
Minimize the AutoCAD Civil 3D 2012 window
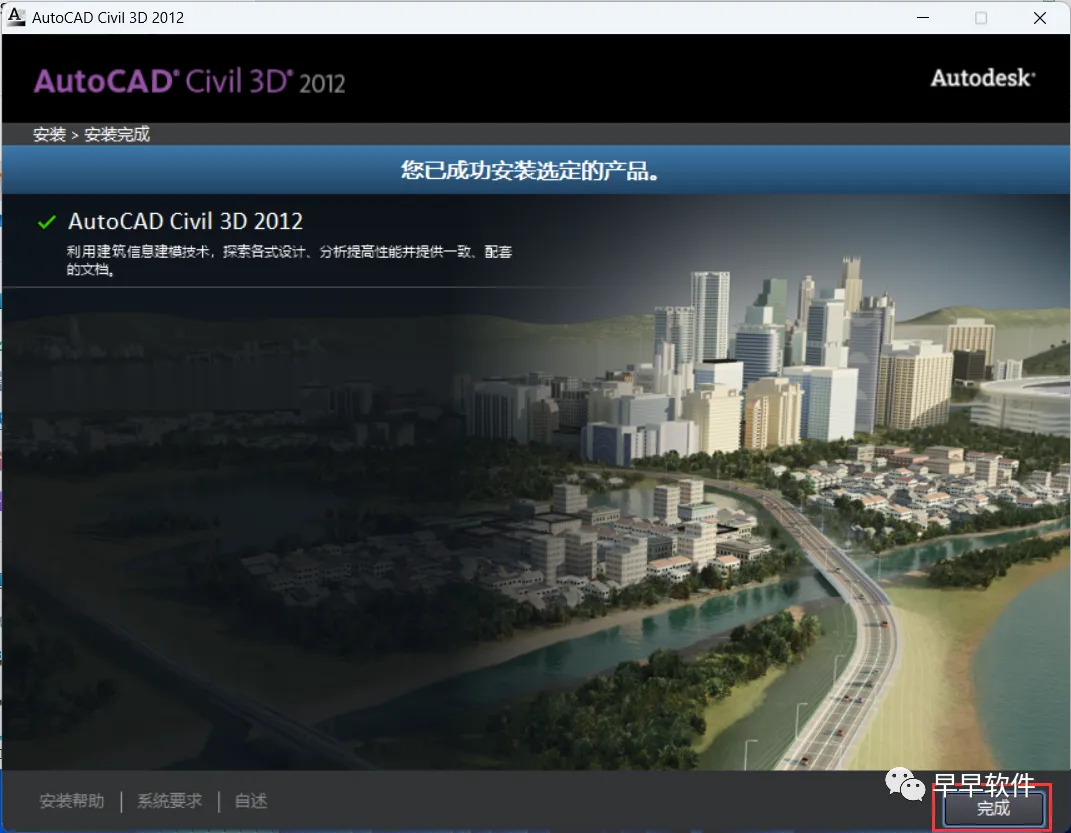(x=923, y=18)
